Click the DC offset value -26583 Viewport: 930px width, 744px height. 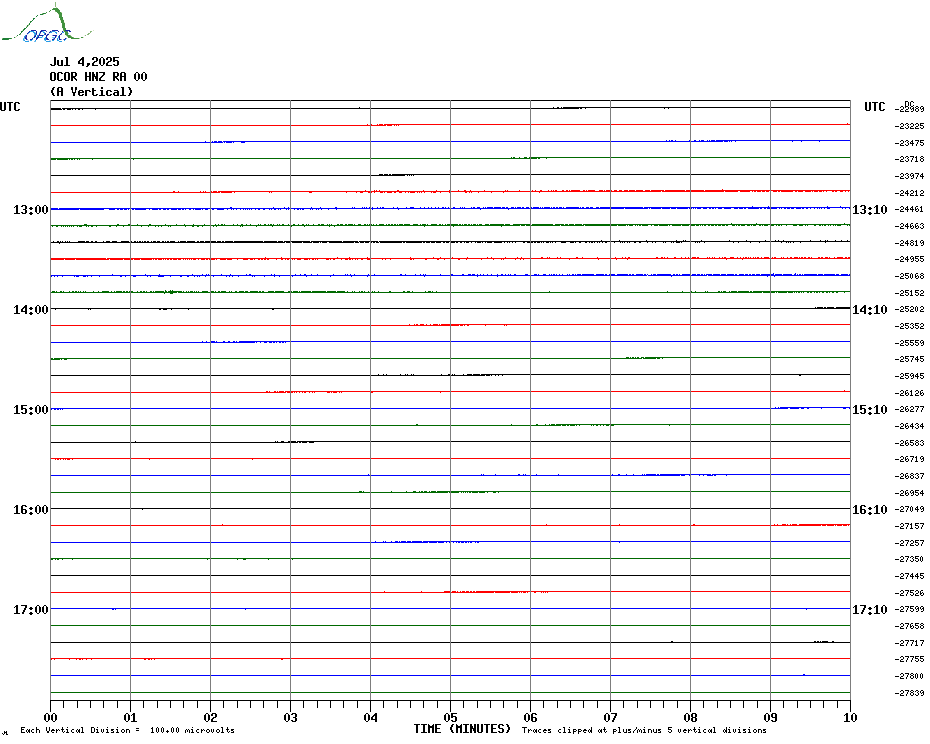[x=909, y=443]
